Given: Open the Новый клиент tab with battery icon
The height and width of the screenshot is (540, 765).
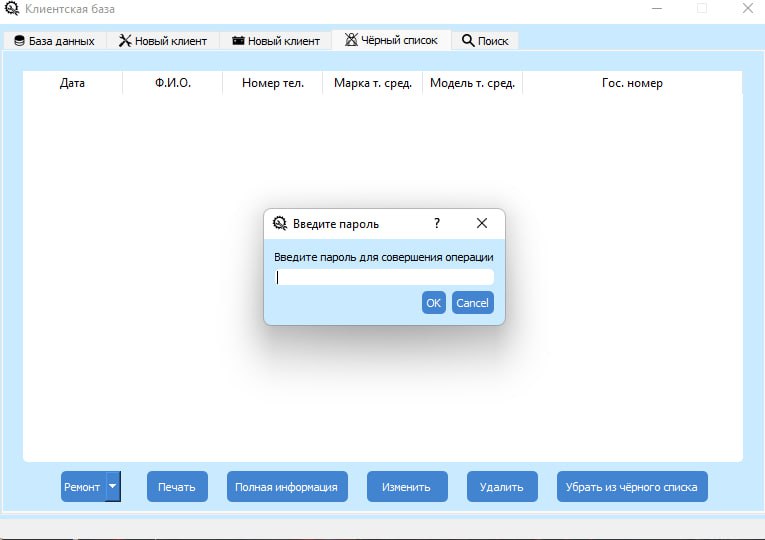Looking at the screenshot, I should pos(276,40).
